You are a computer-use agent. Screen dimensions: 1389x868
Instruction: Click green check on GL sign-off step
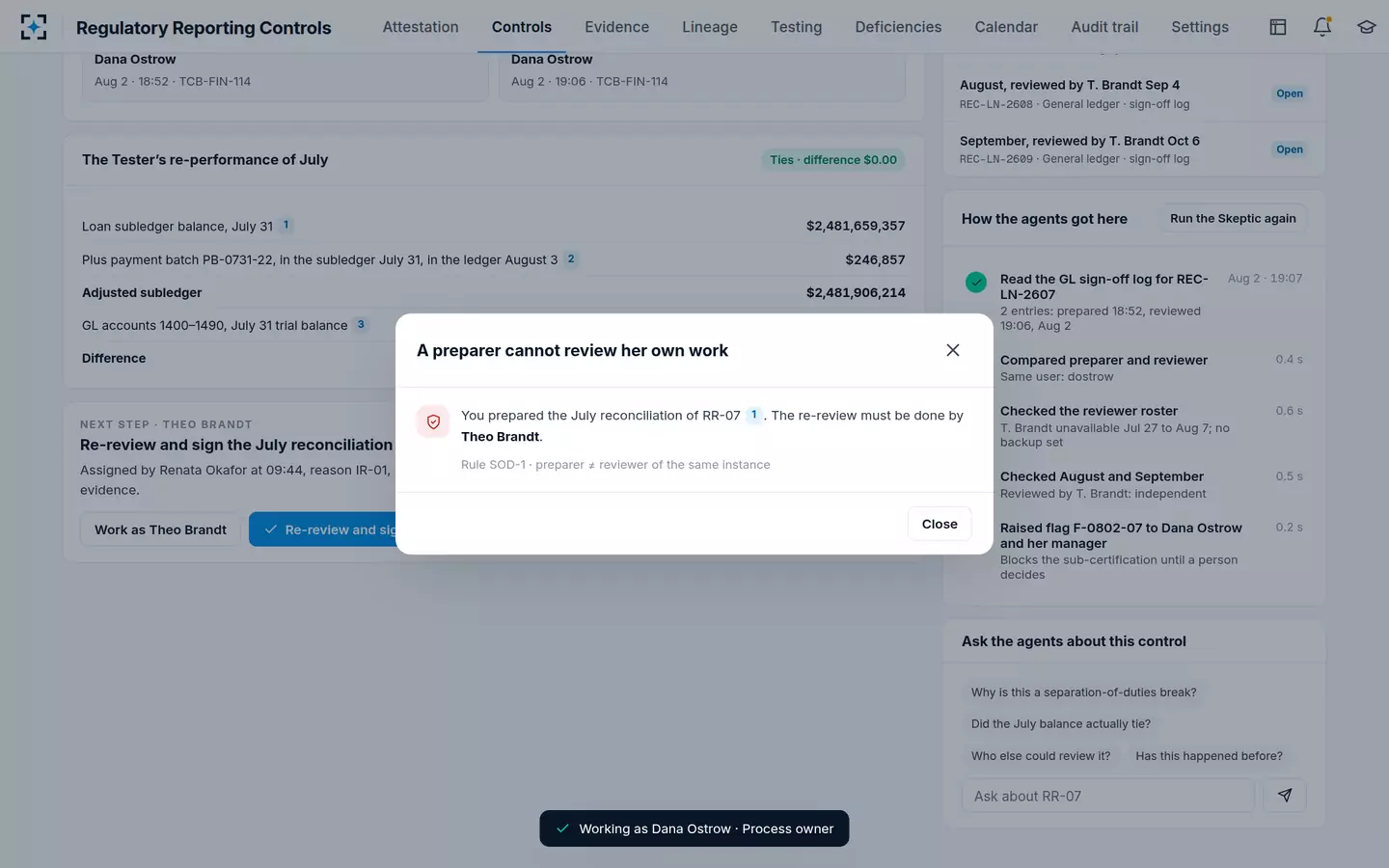(x=976, y=283)
